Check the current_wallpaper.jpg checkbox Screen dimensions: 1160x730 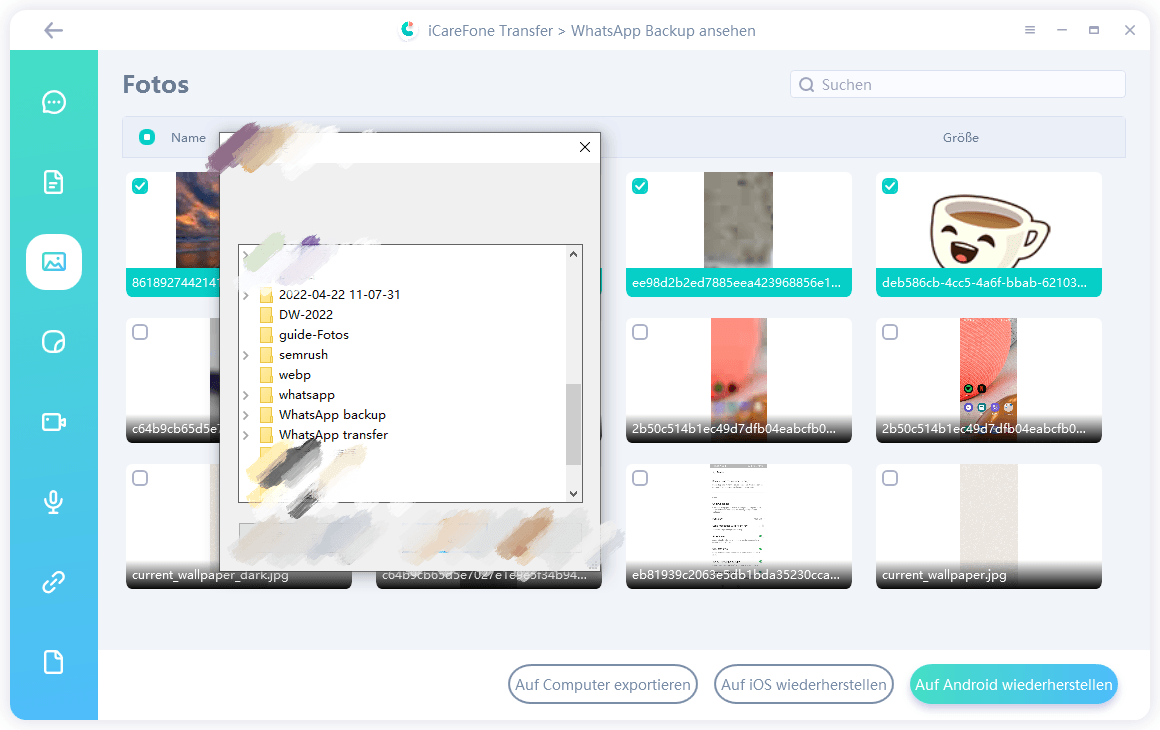(x=890, y=478)
